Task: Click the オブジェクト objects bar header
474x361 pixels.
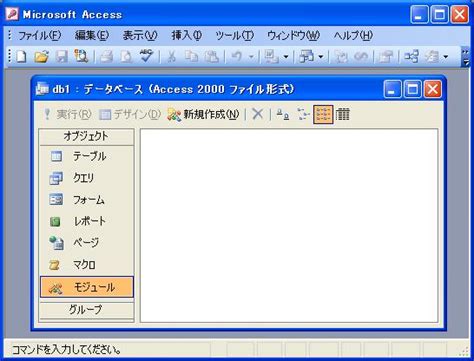Action: pyautogui.click(x=86, y=137)
